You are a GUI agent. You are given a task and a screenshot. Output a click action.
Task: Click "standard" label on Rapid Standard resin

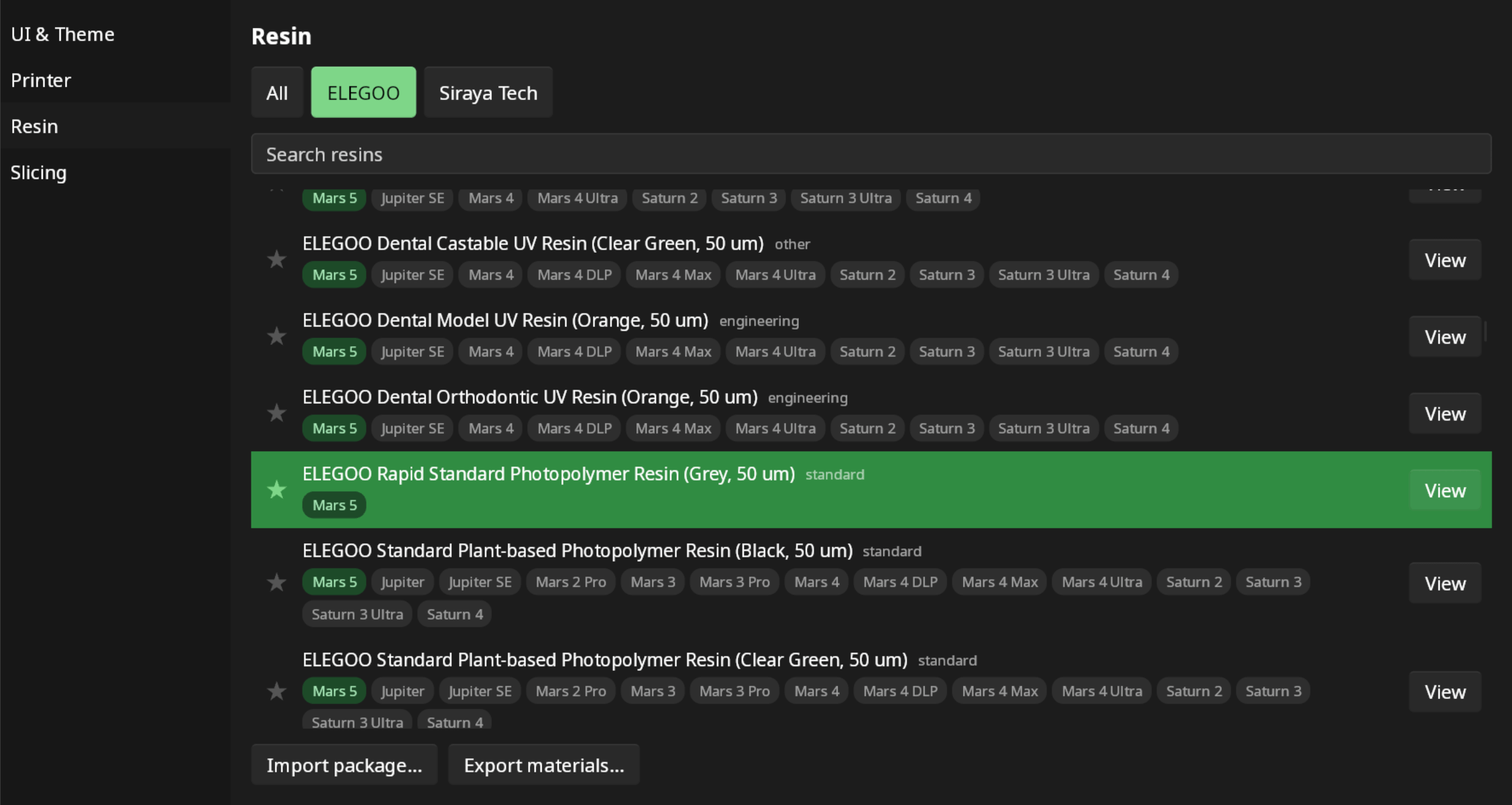coord(835,475)
